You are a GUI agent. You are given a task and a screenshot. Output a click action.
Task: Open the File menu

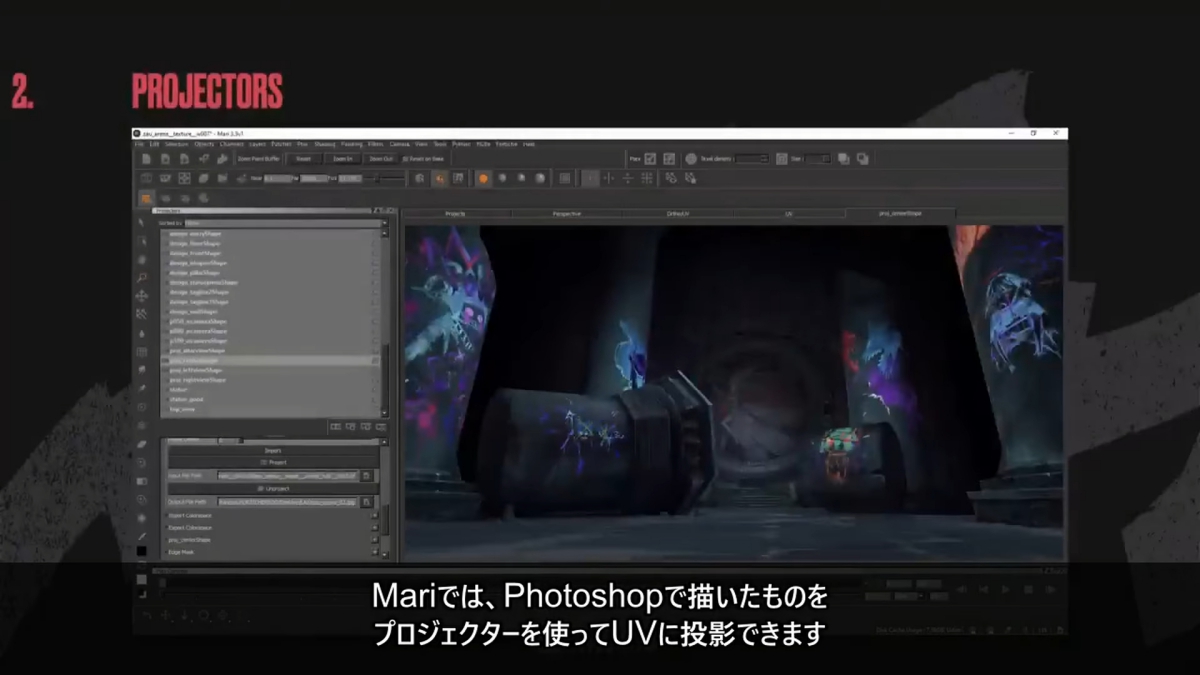pos(139,144)
